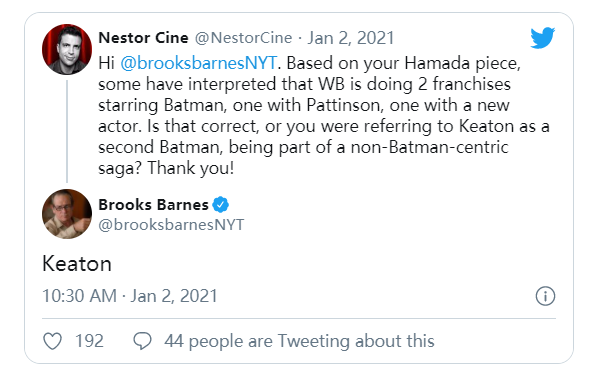The width and height of the screenshot is (597, 375).
Task: Click the Brooks Barnes display name
Action: [x=153, y=205]
